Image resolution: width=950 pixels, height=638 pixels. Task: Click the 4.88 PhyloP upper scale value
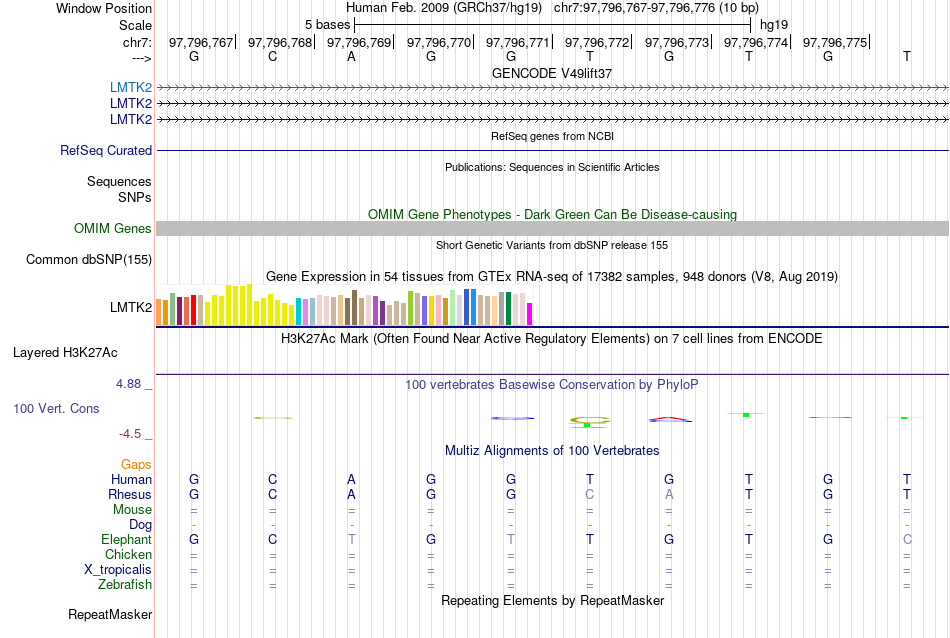[128, 384]
